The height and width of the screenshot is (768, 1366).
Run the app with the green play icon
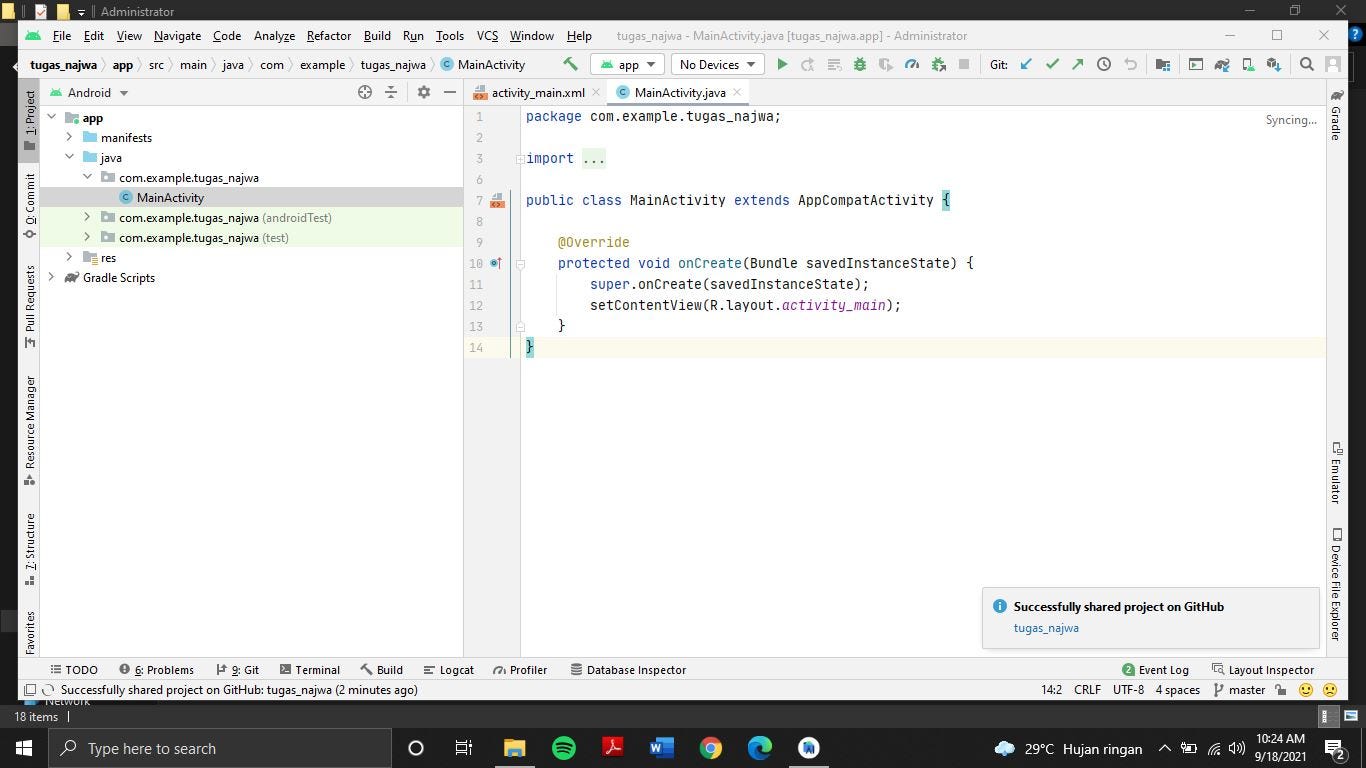coord(781,64)
